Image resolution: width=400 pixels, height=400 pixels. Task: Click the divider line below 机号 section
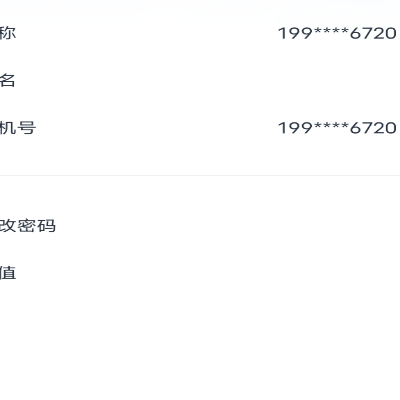point(200,175)
